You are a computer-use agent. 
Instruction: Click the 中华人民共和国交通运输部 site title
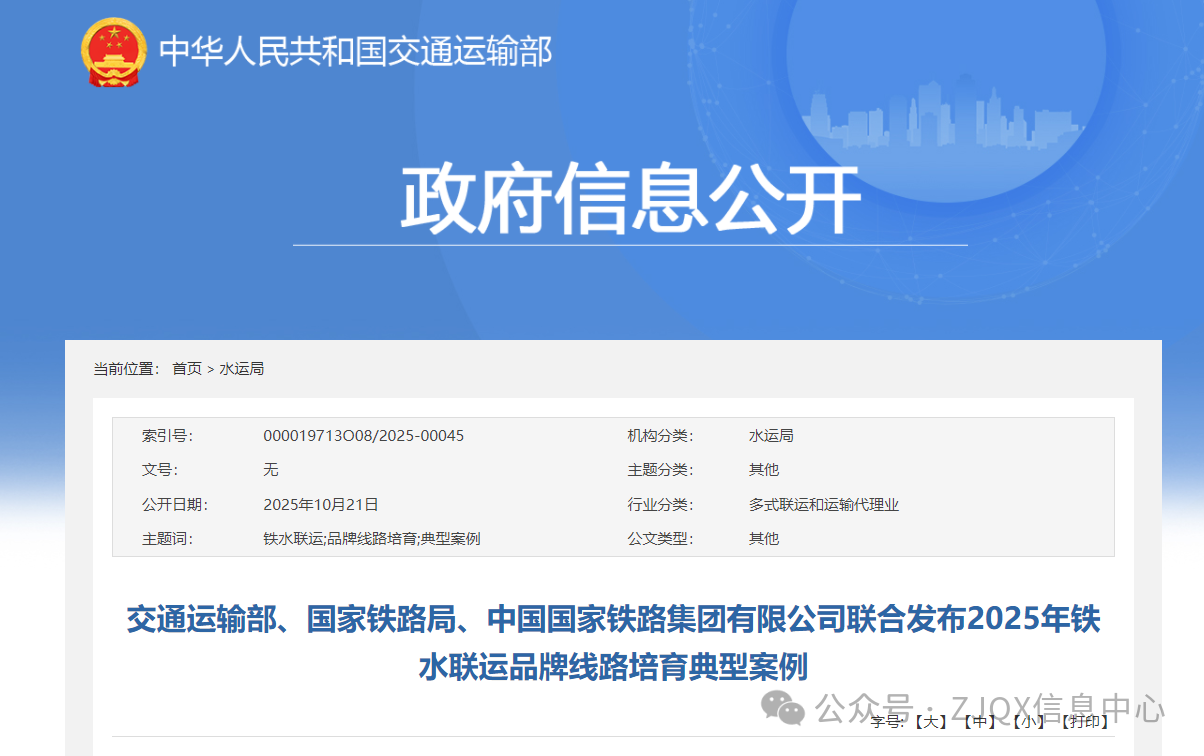tap(356, 52)
